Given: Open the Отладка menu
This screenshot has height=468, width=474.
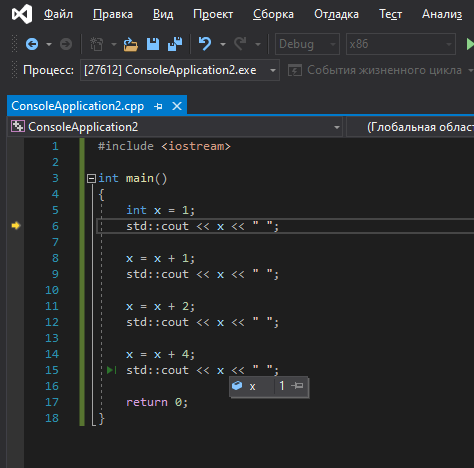Looking at the screenshot, I should pos(336,14).
